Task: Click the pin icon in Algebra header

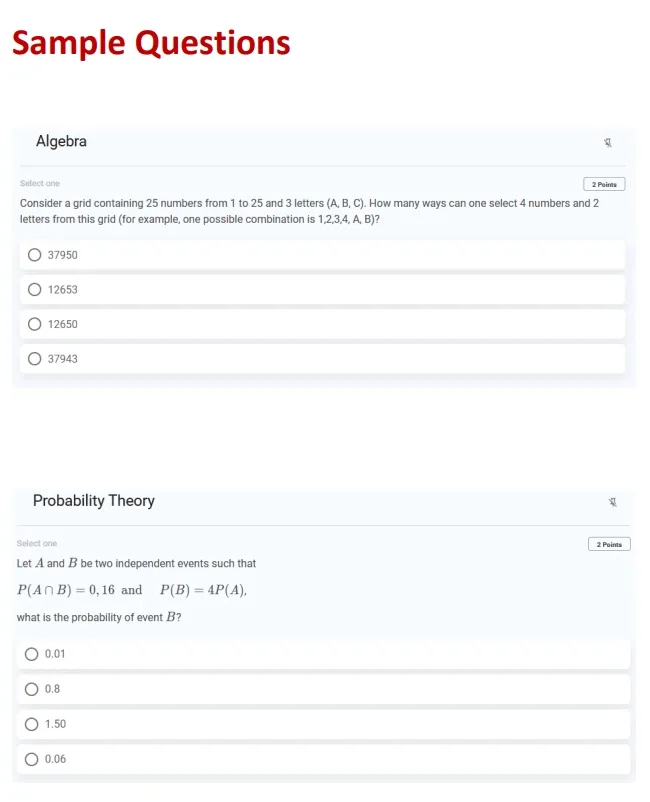Action: (608, 143)
